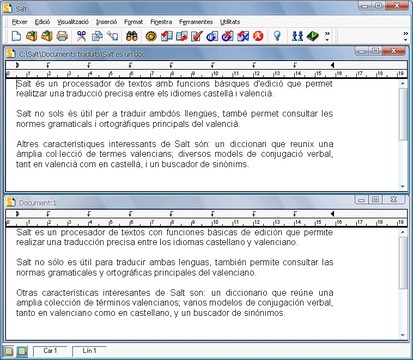
Task: Click down arrow of Document:1 scrollbar
Action: [x=403, y=335]
